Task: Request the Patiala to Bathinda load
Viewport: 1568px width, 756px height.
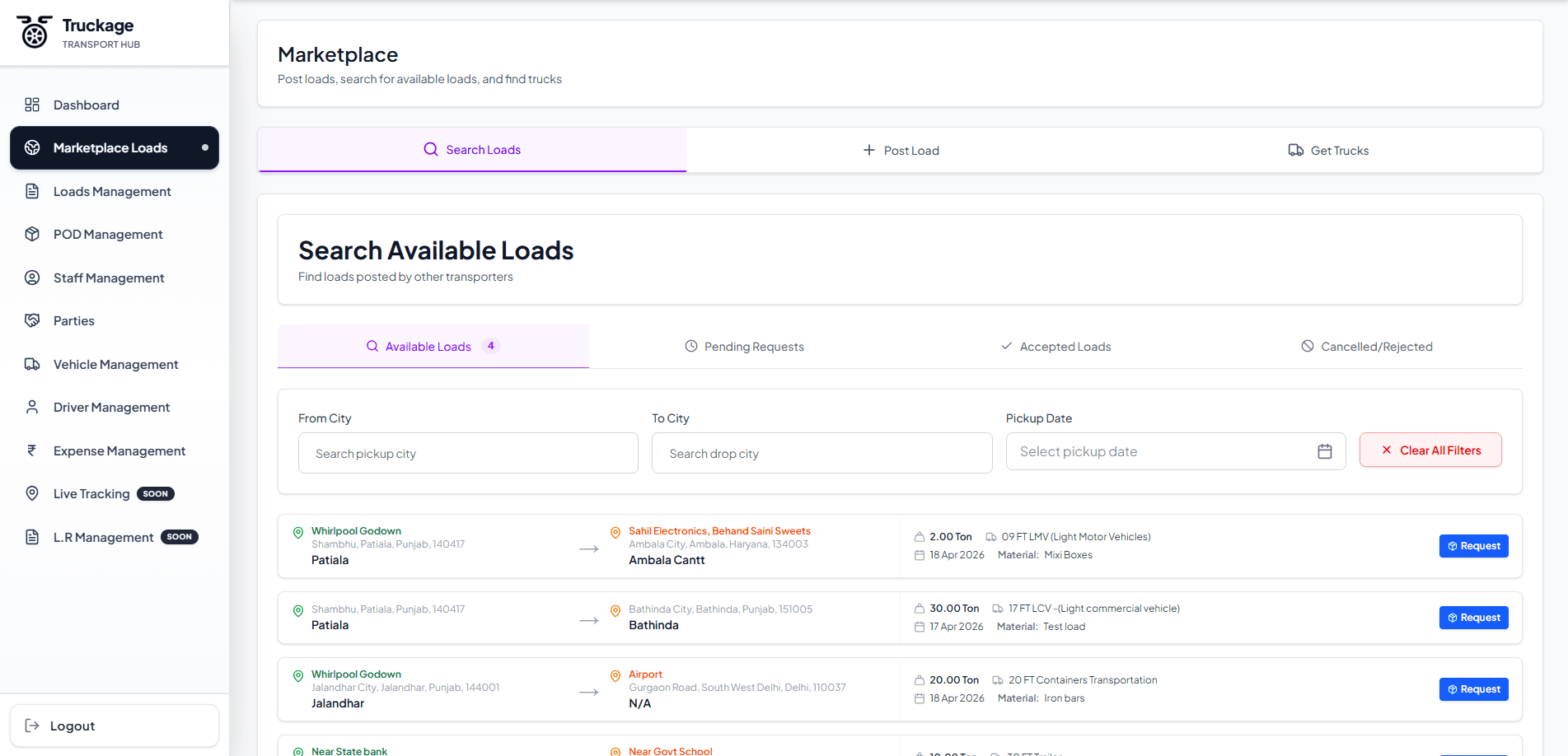Action: tap(1473, 618)
